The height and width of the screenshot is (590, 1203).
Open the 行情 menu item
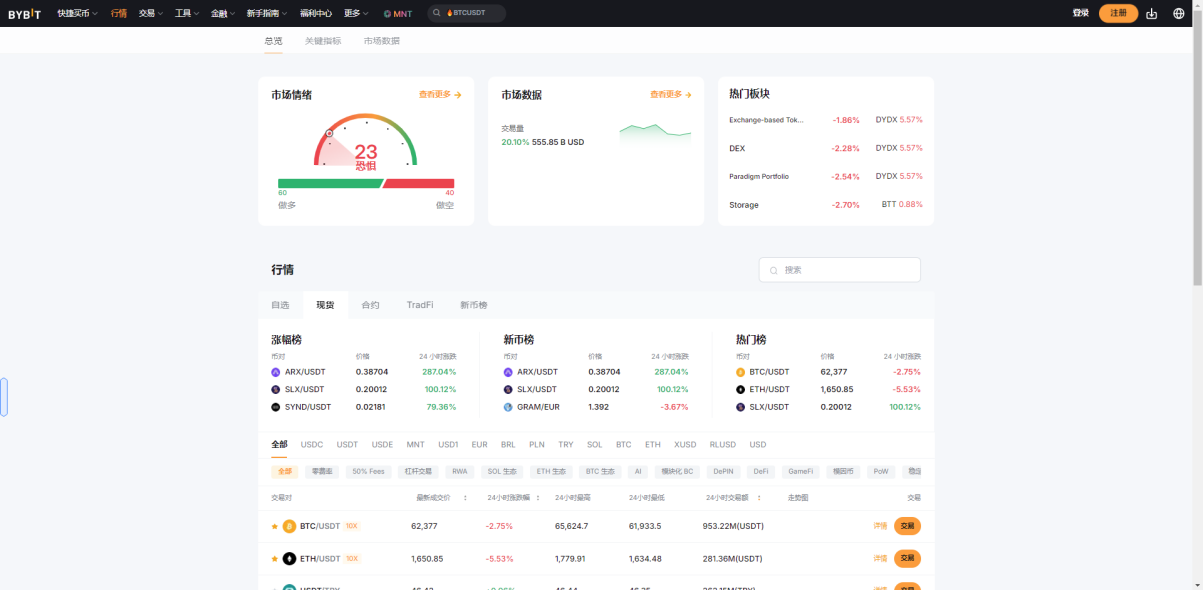(119, 14)
